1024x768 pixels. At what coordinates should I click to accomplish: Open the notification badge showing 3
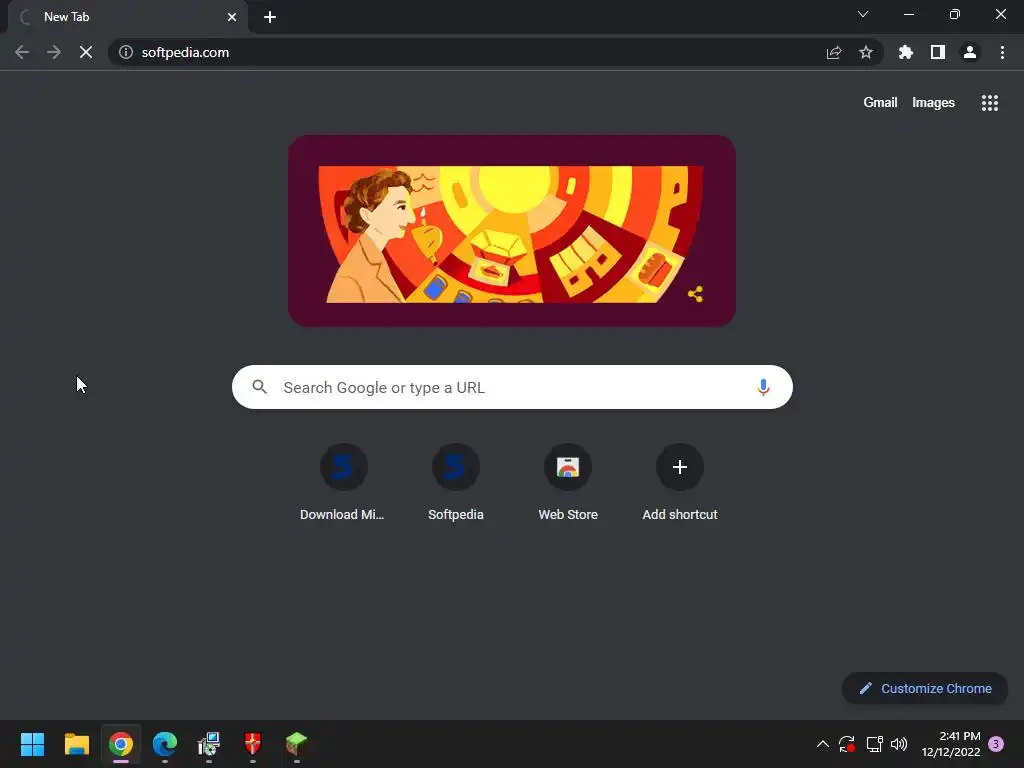point(996,744)
